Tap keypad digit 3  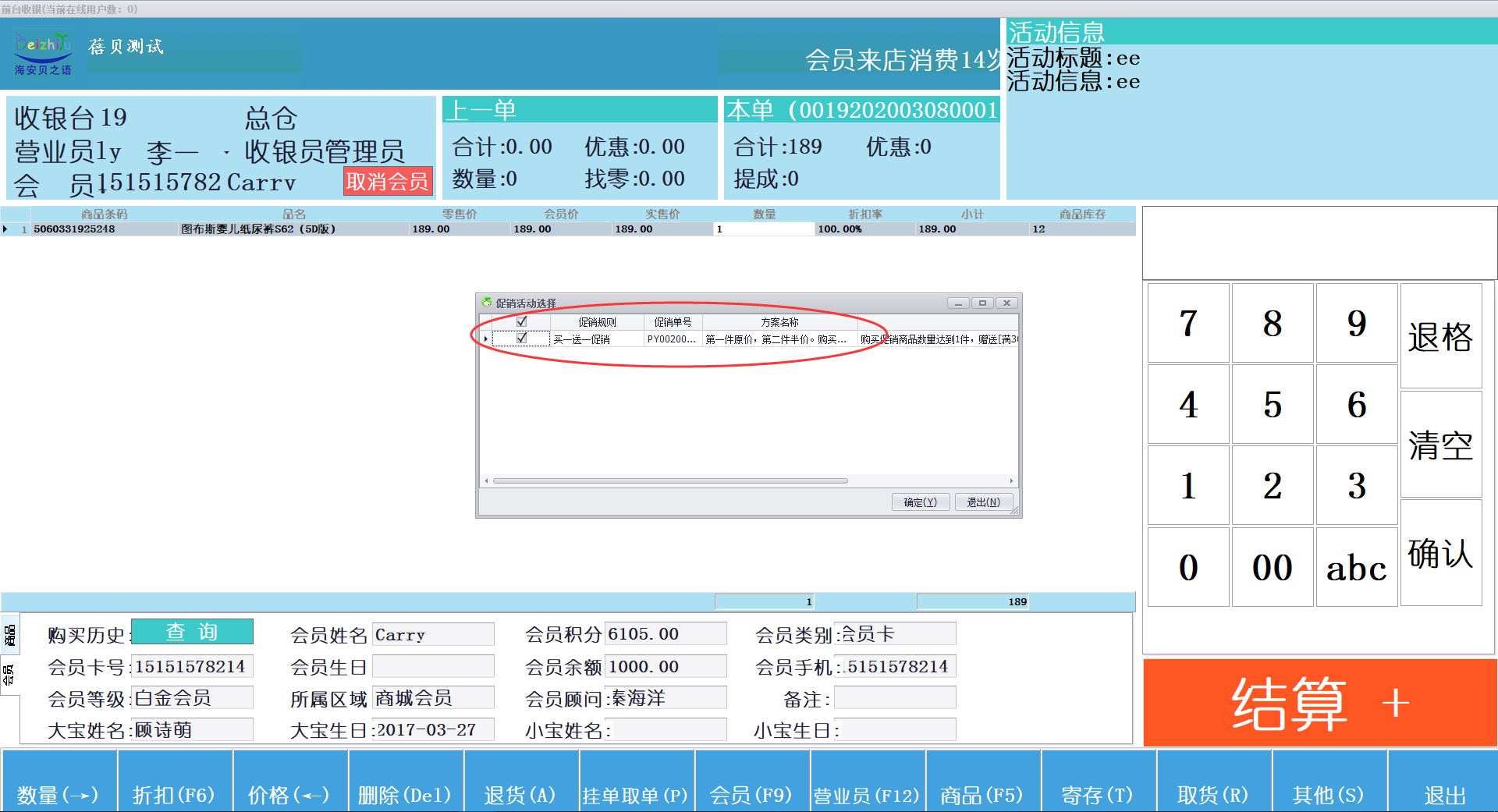pos(1357,485)
